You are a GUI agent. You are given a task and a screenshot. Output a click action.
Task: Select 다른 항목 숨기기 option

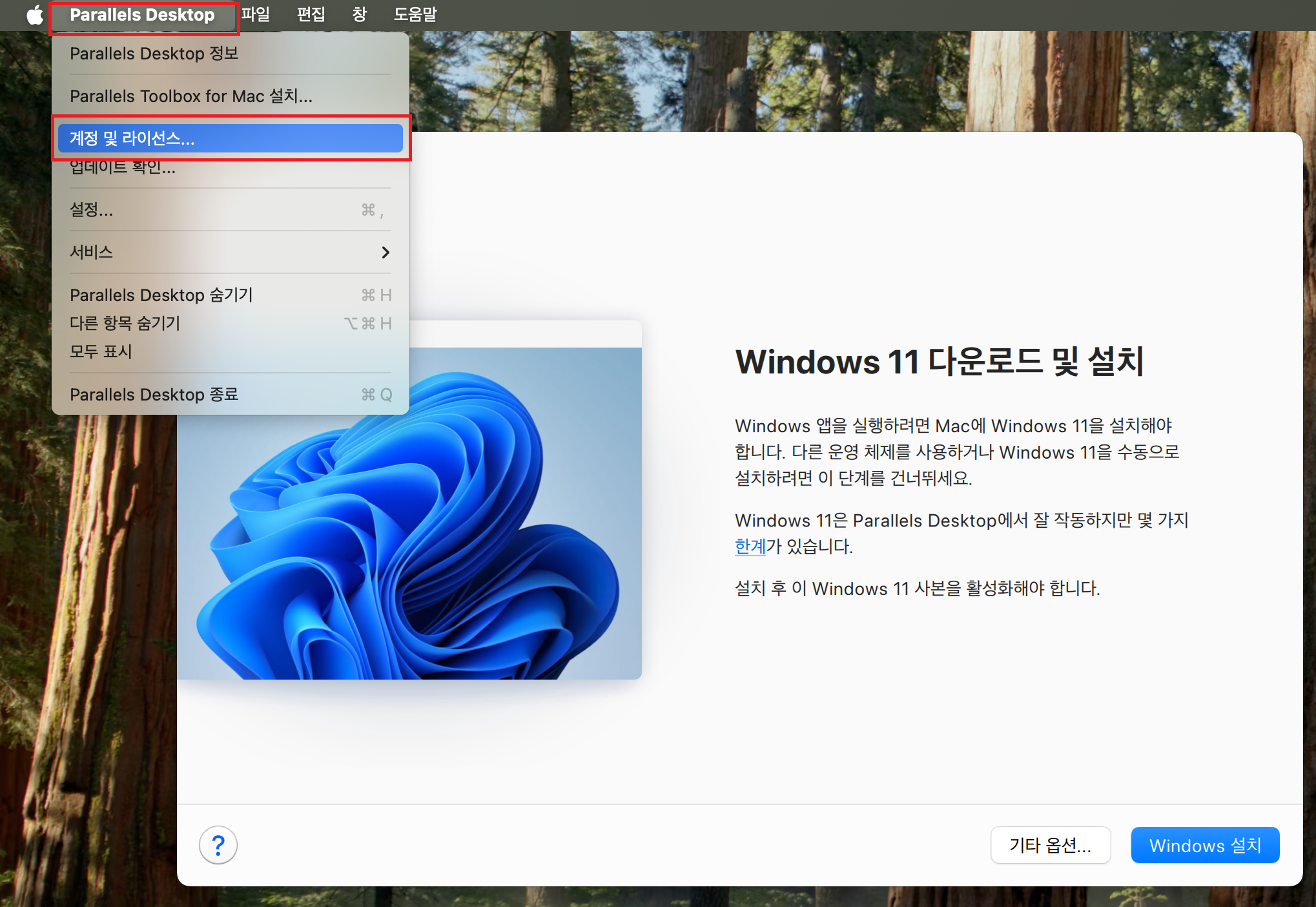click(x=125, y=323)
